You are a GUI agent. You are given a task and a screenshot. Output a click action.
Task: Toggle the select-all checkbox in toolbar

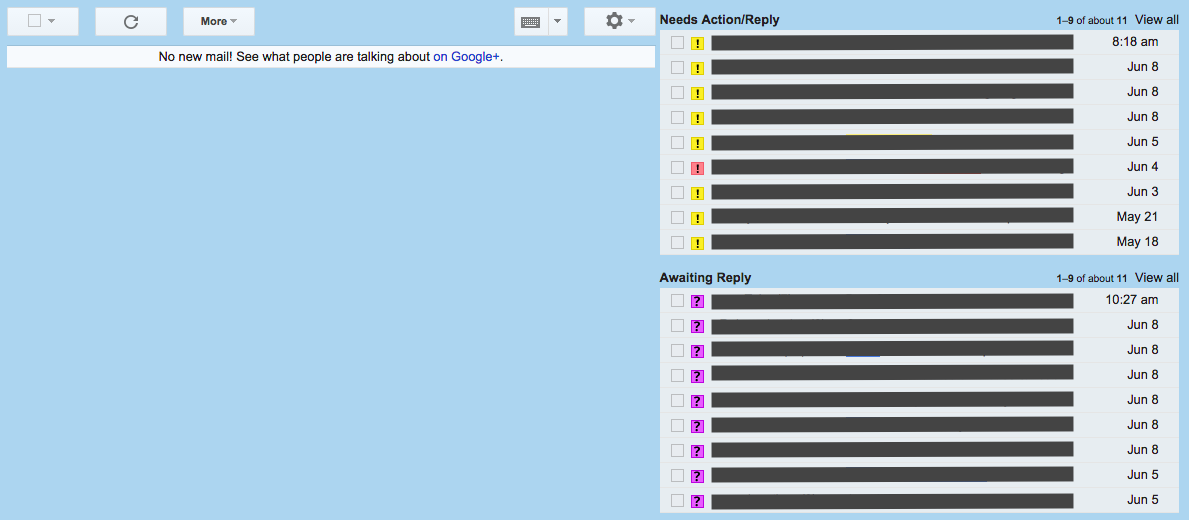coord(35,21)
